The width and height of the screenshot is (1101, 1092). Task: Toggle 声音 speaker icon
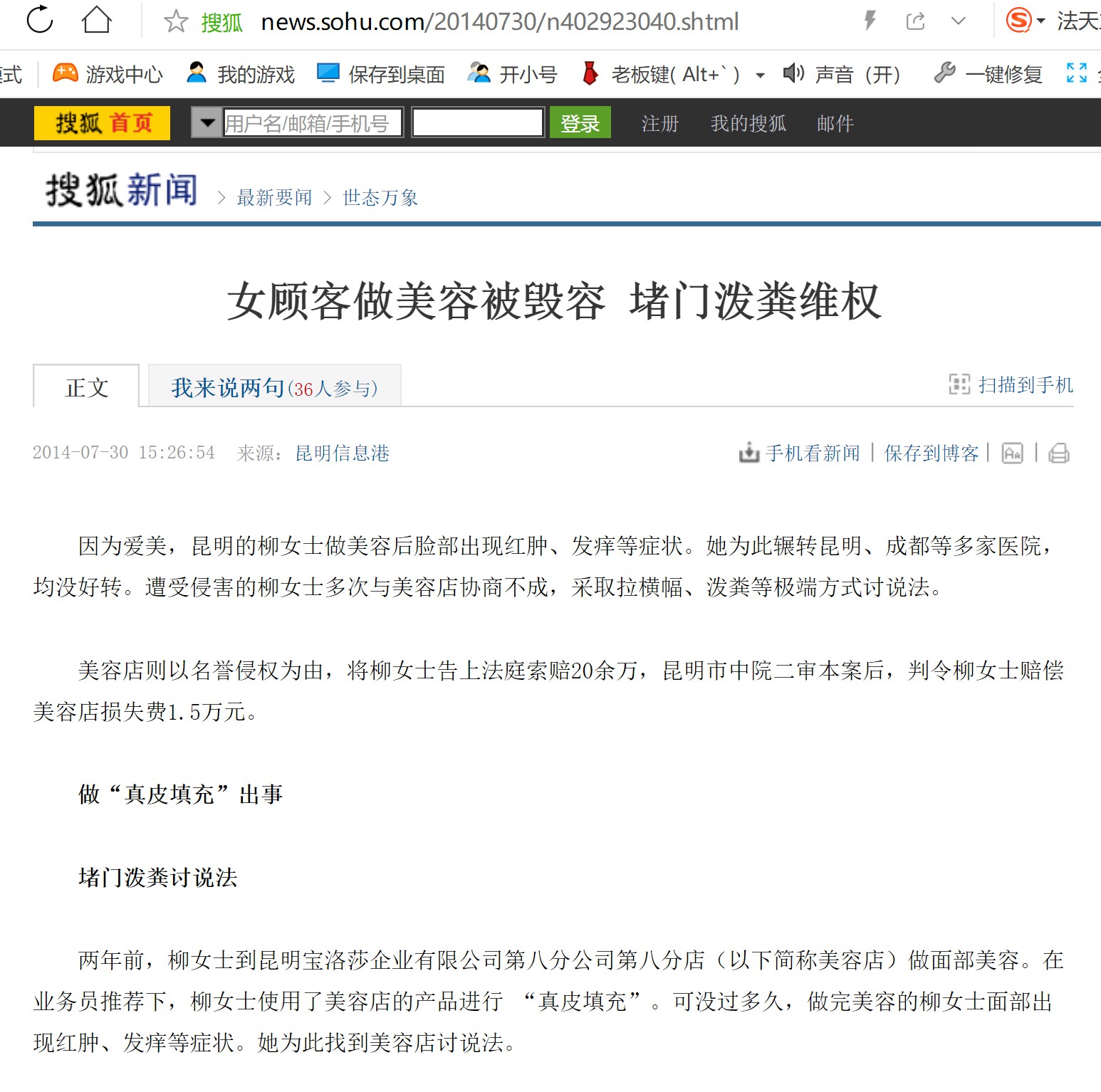(x=793, y=73)
